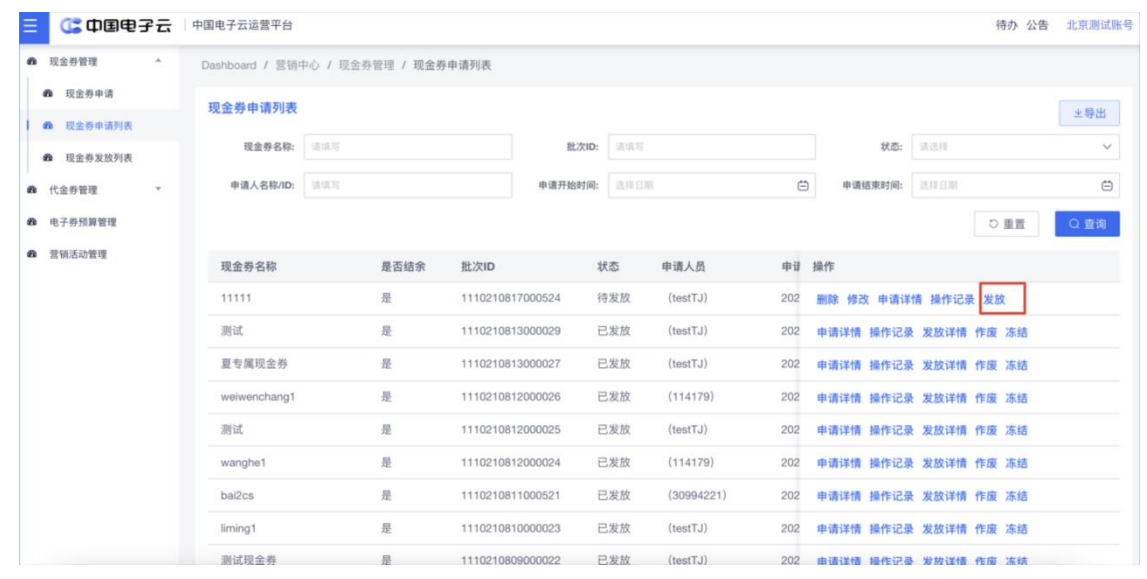The height and width of the screenshot is (579, 1147).
Task: Click 作废 for the weiwenchang1 row
Action: (x=986, y=398)
